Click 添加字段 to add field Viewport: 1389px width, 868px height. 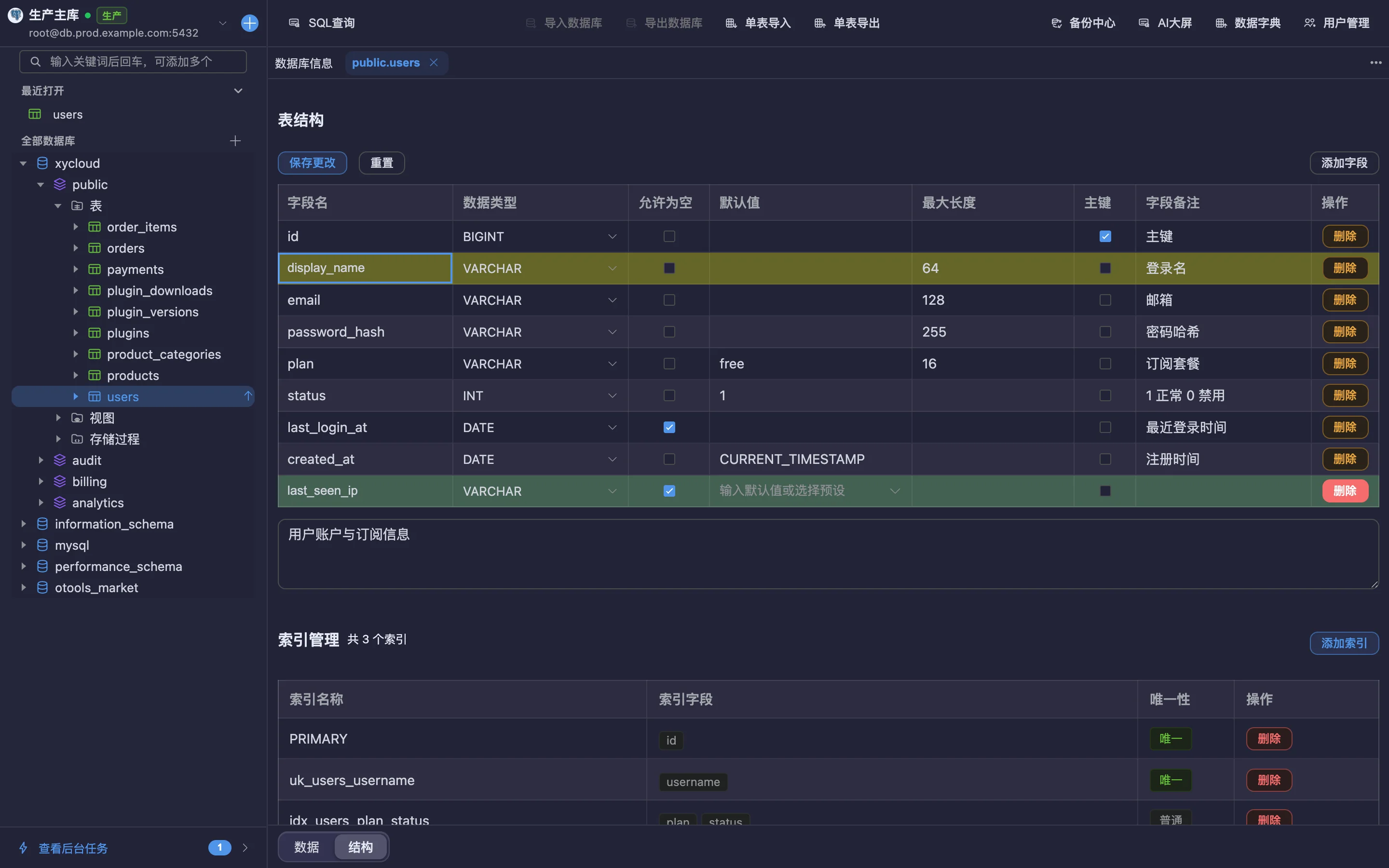pos(1344,163)
